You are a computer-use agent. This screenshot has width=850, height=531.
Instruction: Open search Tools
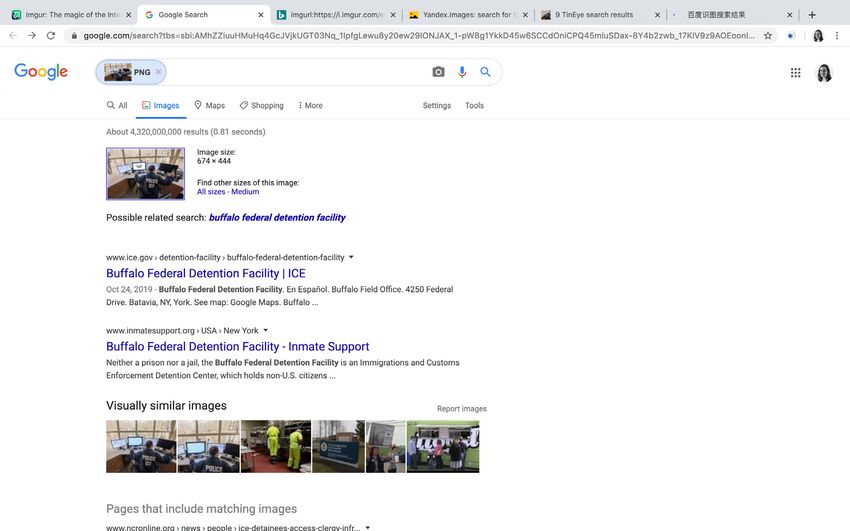point(474,106)
